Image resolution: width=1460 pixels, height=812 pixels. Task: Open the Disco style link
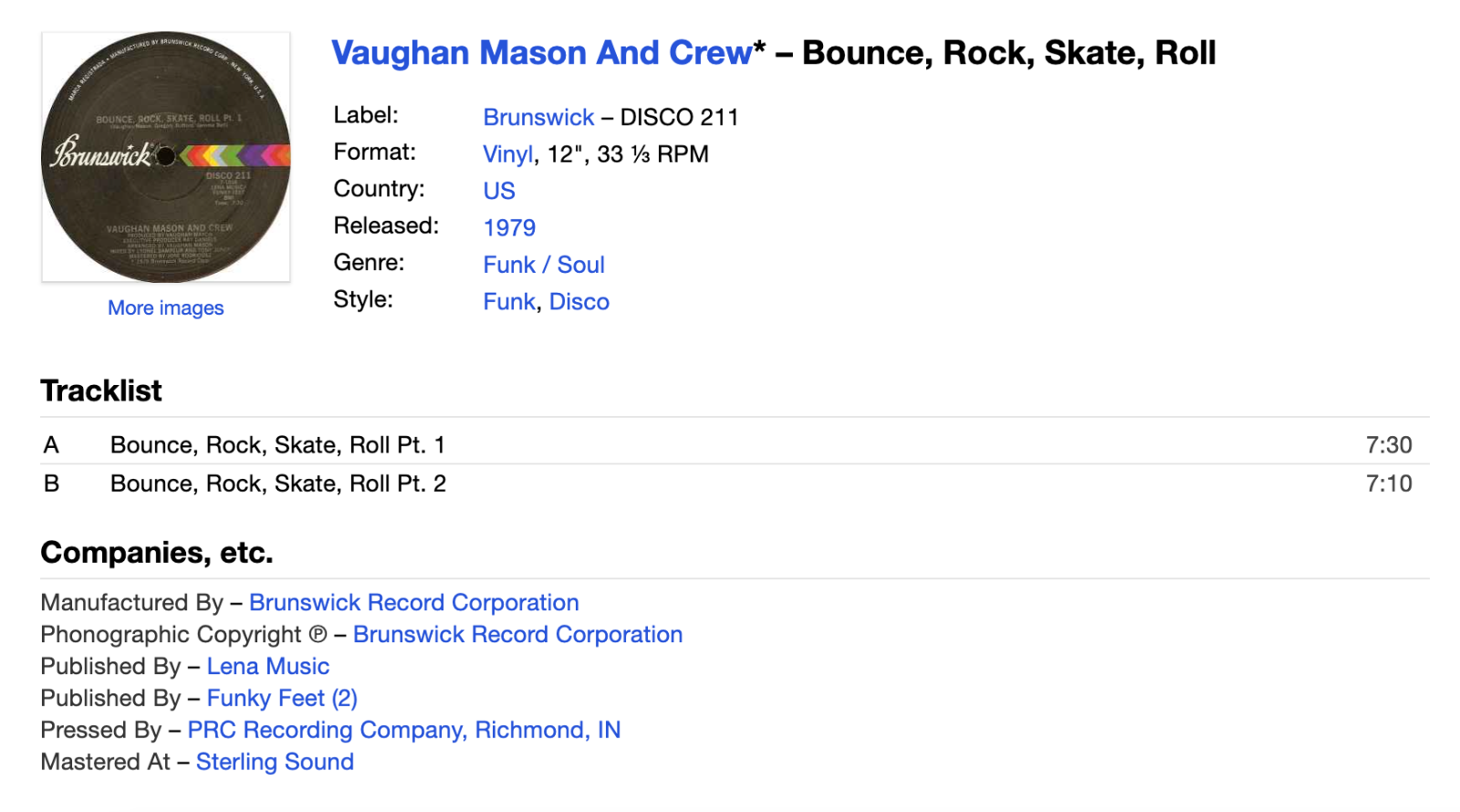coord(579,302)
